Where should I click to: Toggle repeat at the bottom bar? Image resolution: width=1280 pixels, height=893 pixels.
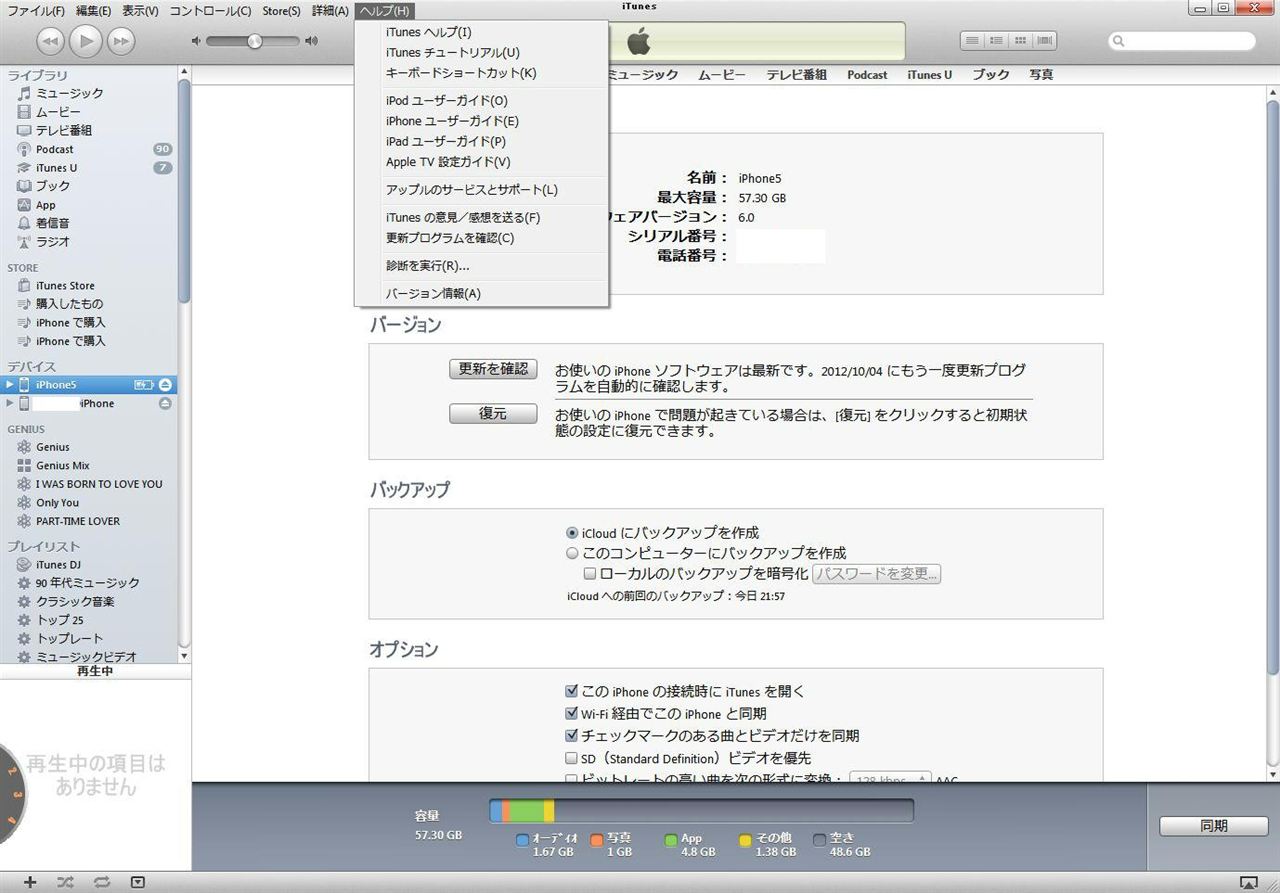101,882
